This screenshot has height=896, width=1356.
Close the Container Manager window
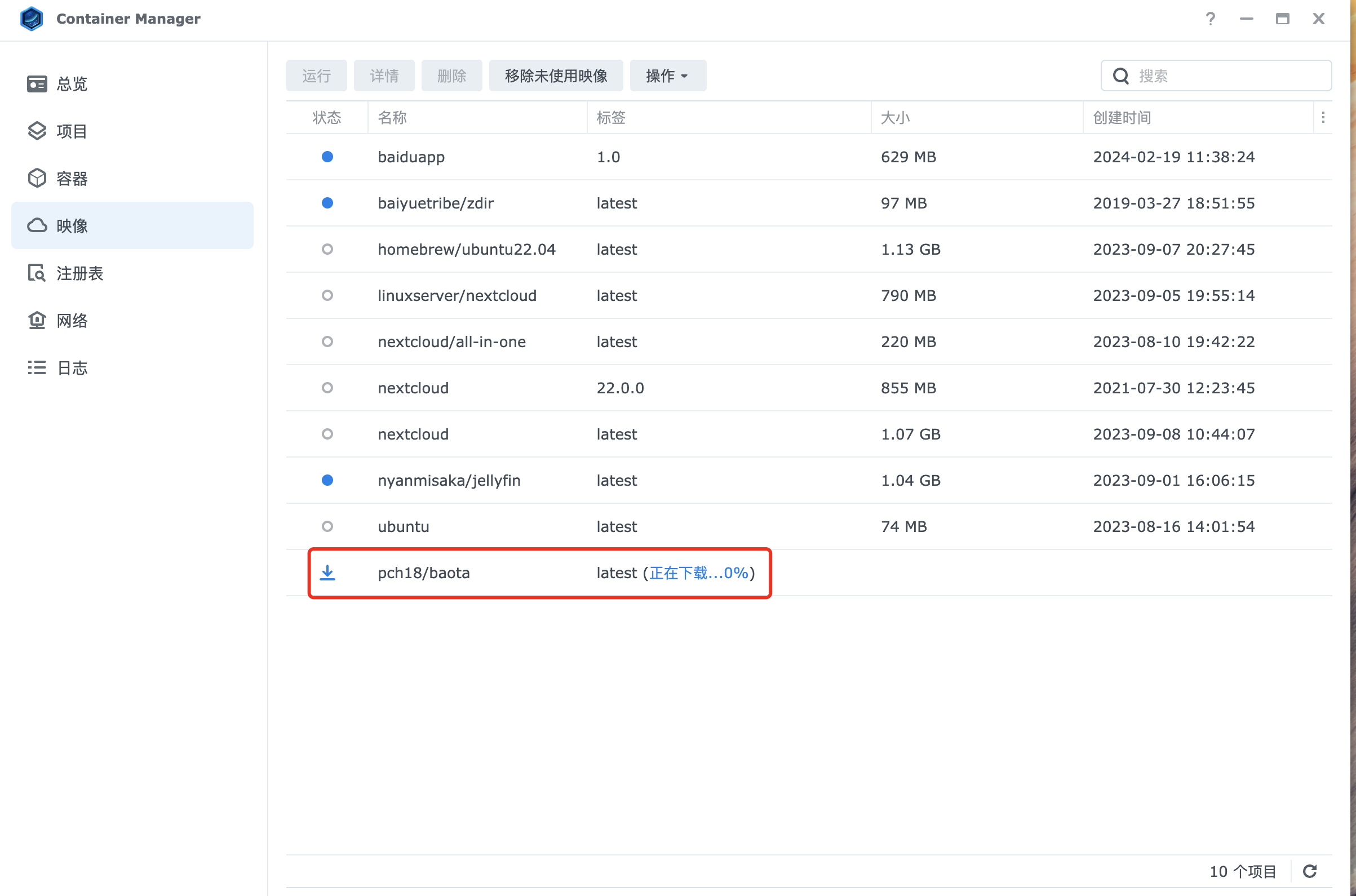click(x=1318, y=19)
